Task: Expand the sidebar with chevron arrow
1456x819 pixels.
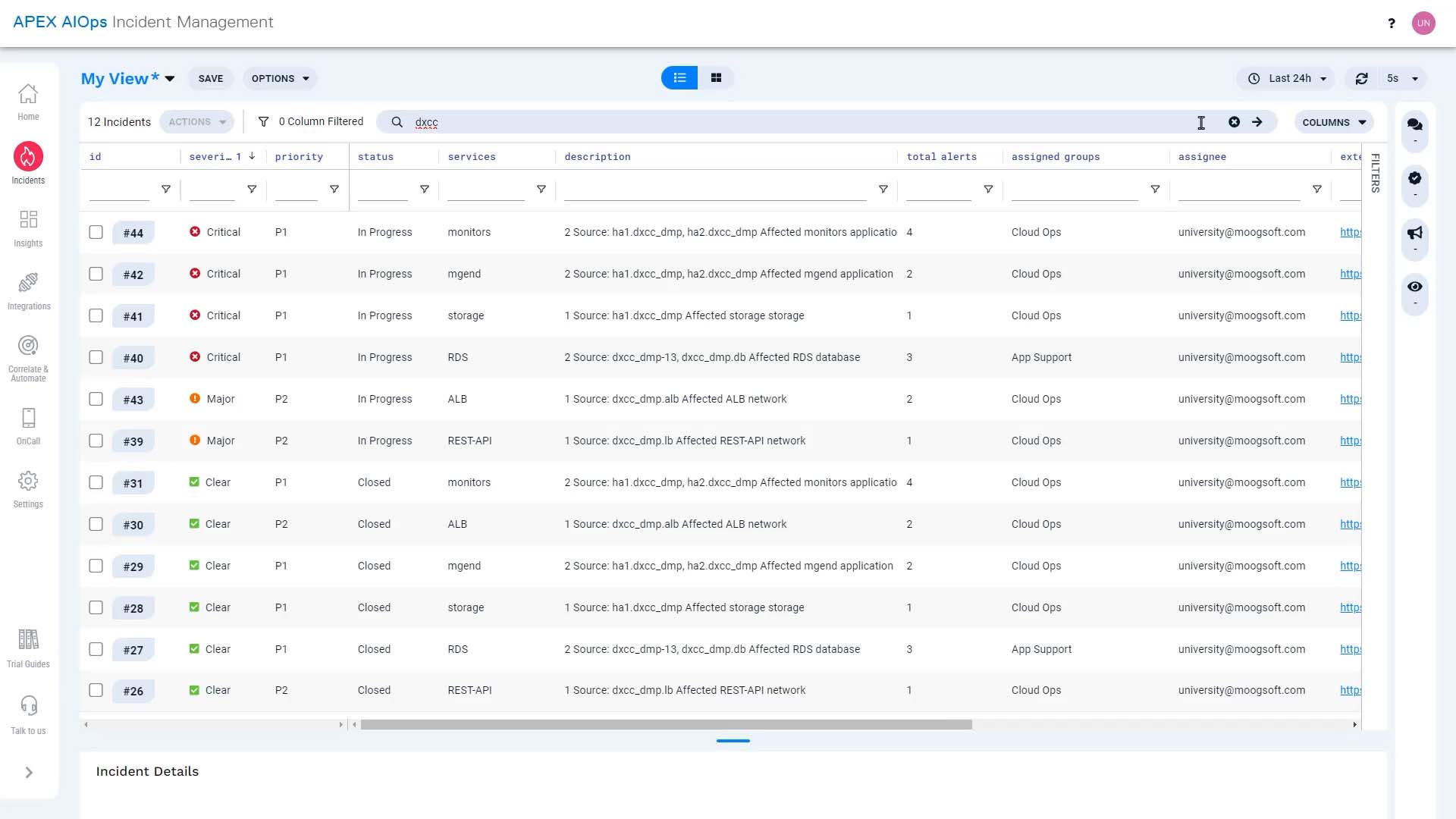Action: pyautogui.click(x=29, y=773)
